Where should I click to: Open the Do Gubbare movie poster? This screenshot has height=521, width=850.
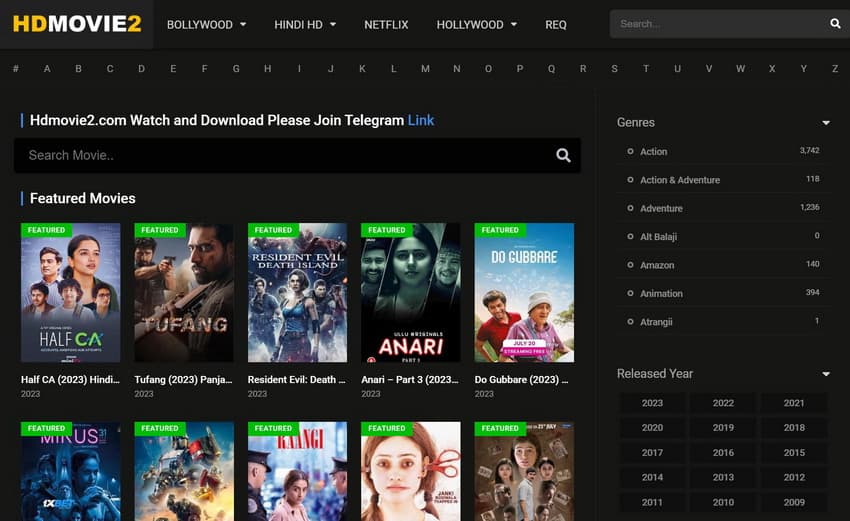(524, 292)
